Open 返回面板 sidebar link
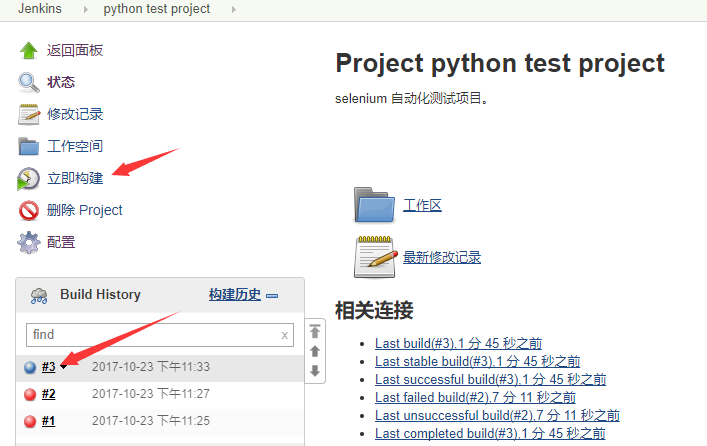This screenshot has height=446, width=707. [75, 50]
